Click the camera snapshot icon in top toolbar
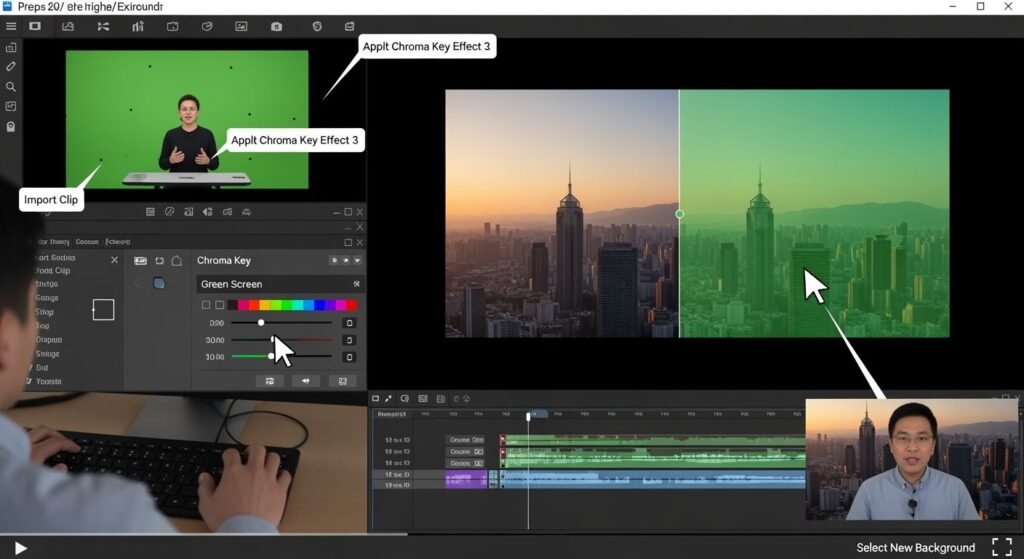 [276, 26]
